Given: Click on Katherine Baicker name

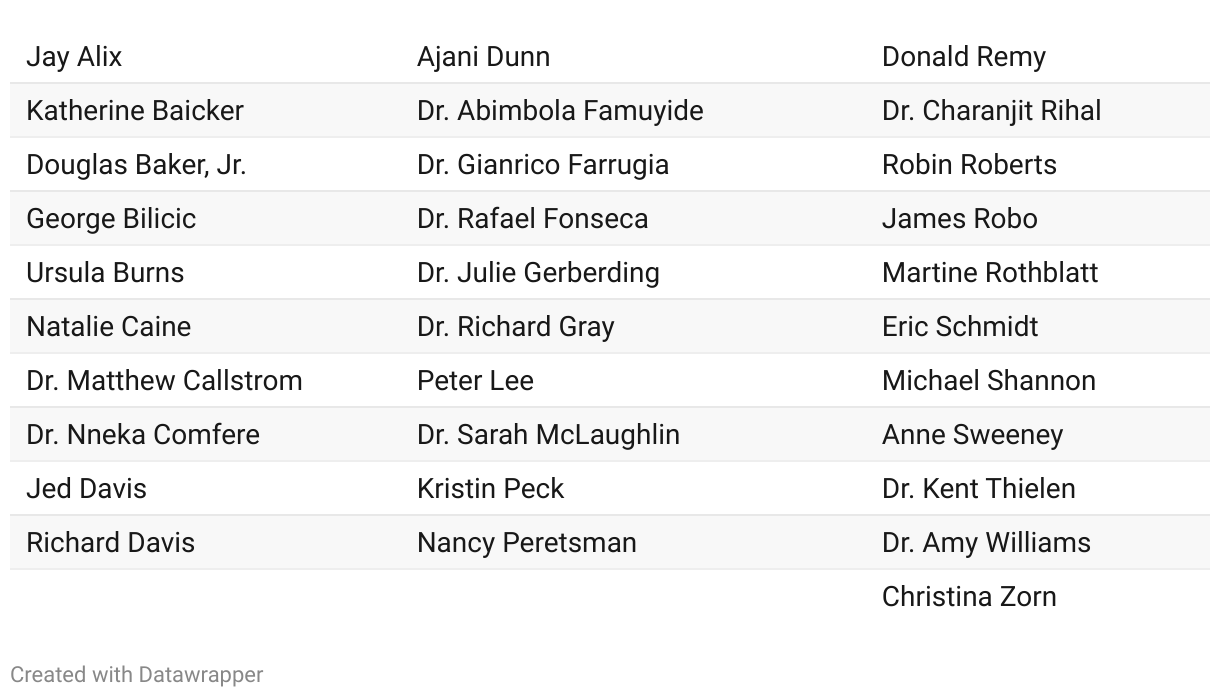Looking at the screenshot, I should pyautogui.click(x=135, y=111).
